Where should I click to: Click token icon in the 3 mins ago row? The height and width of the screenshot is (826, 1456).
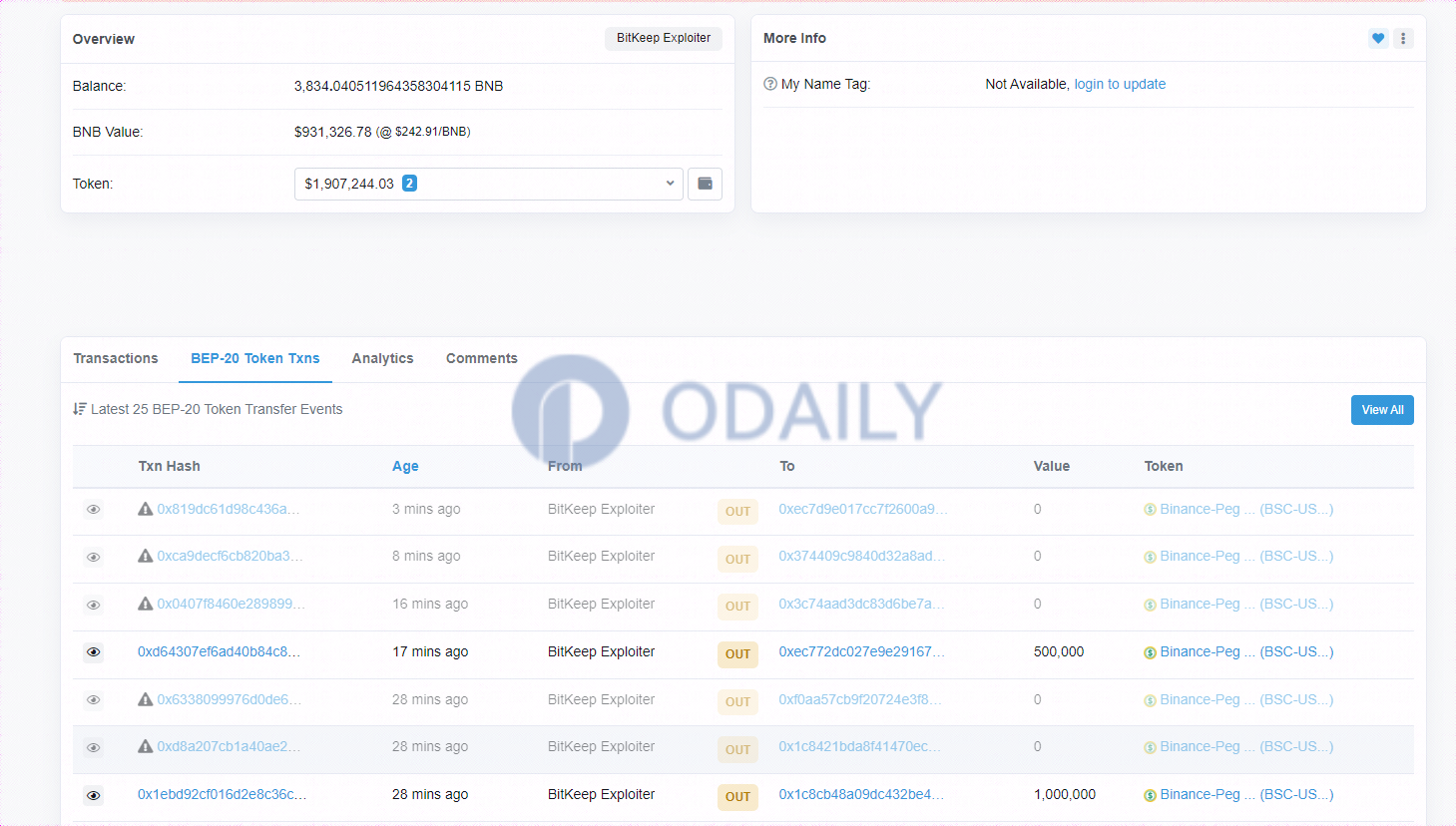click(1150, 510)
